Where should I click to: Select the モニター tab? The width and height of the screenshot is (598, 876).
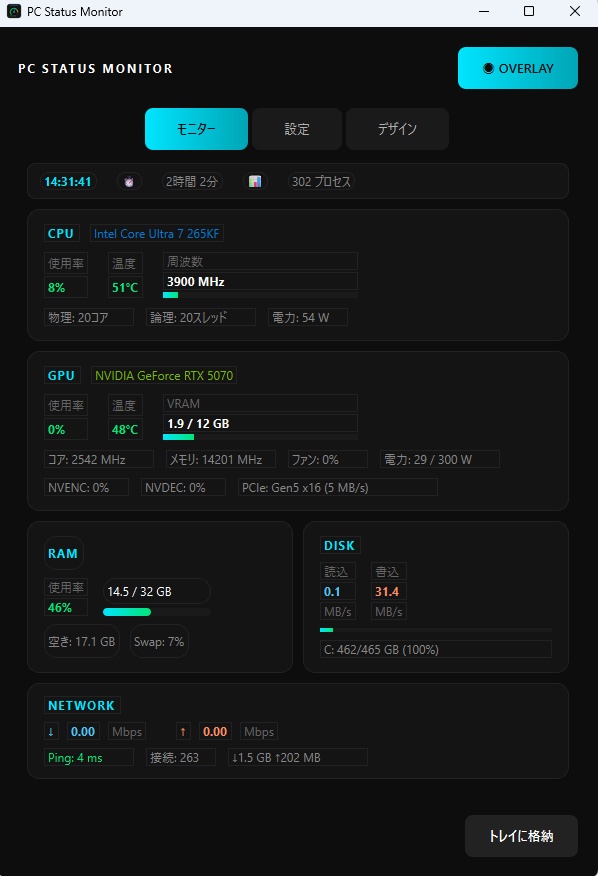[195, 128]
